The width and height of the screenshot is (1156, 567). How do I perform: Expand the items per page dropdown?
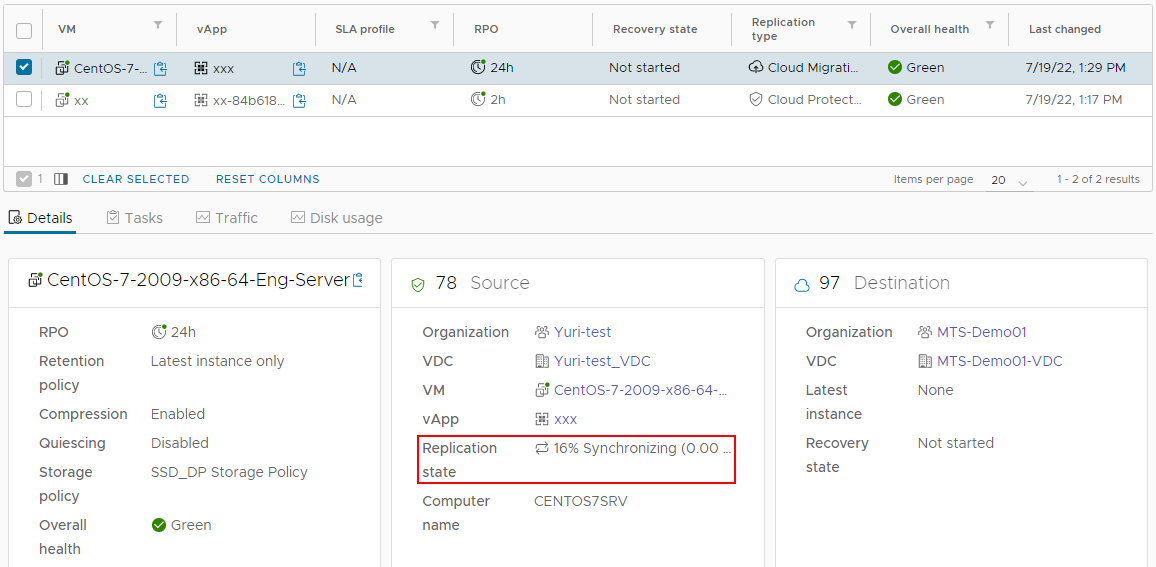[1009, 181]
